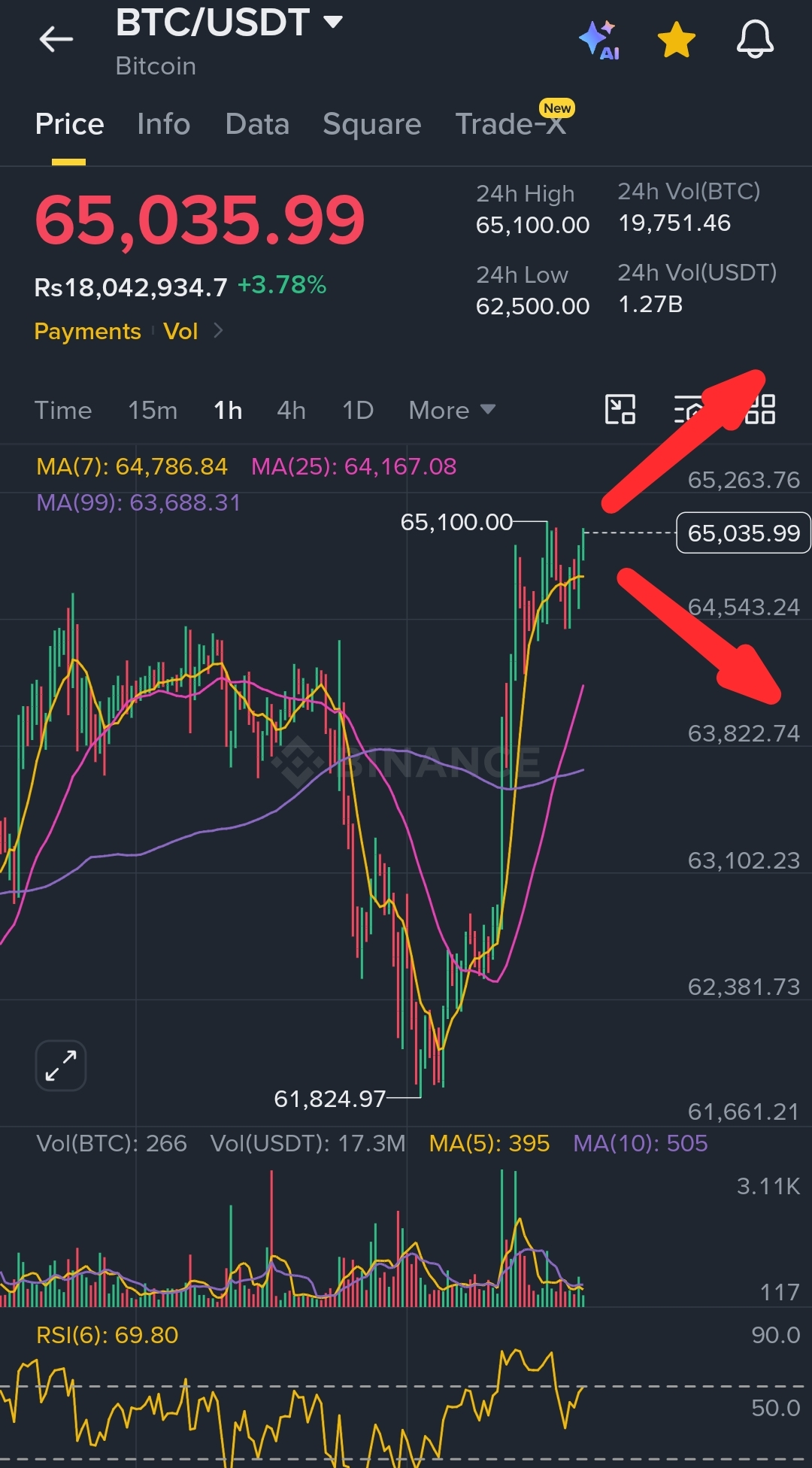Tap the 24h Vol(BTC) value 19,751.46

[674, 223]
